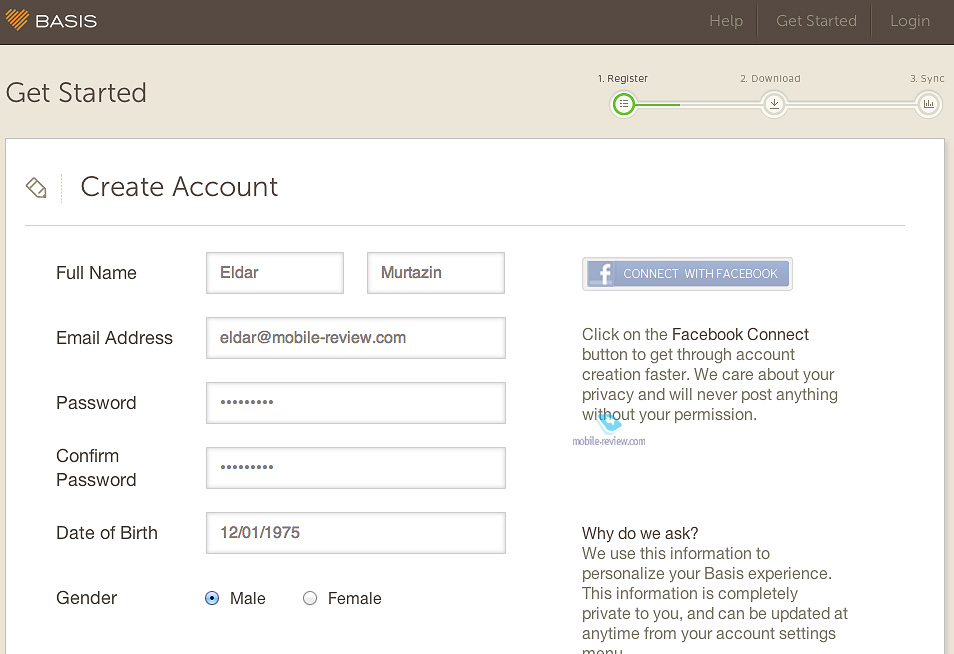
Task: Select the Female gender option
Action: pos(310,598)
